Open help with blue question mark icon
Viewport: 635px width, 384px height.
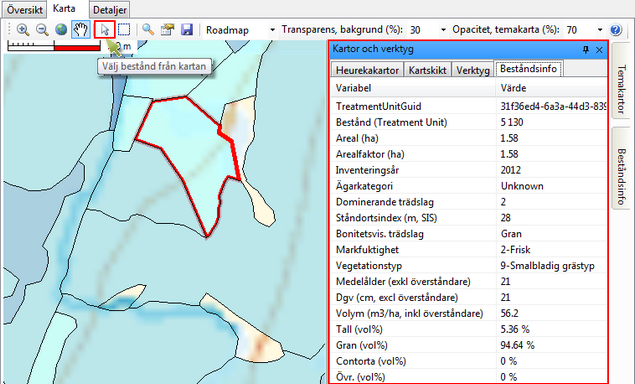click(x=616, y=30)
